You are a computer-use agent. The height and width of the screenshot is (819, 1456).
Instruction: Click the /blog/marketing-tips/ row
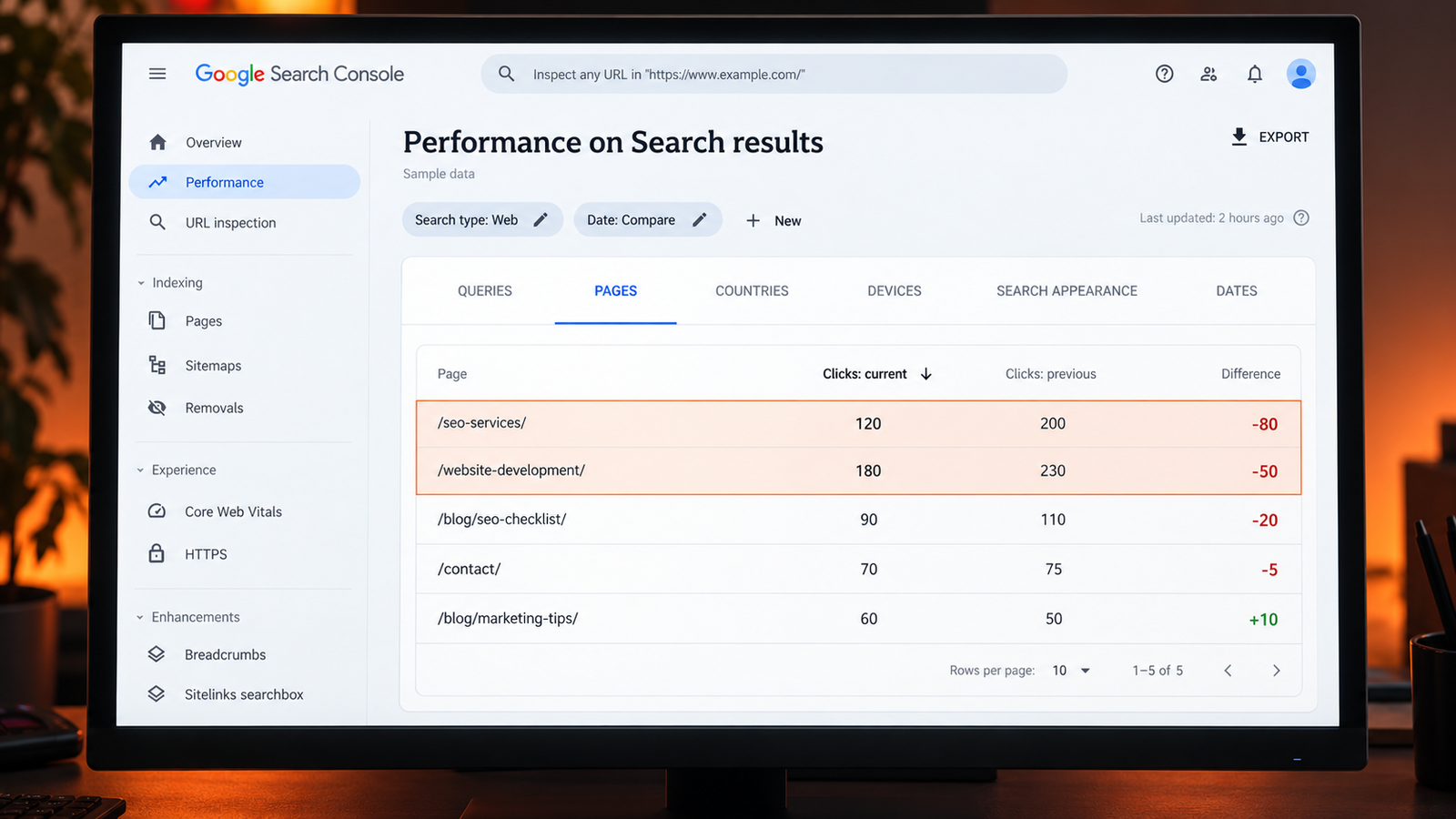point(859,619)
